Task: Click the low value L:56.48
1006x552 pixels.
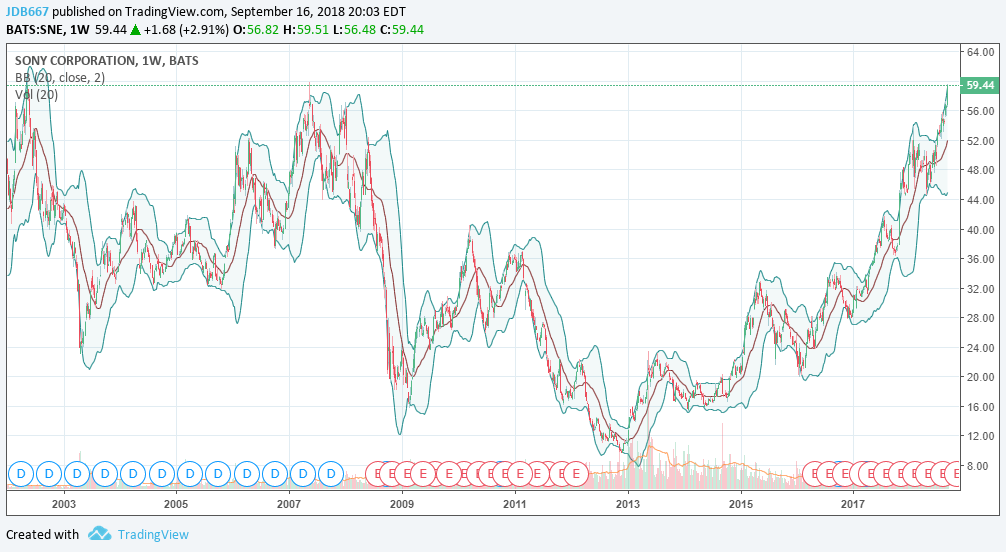Action: 354,30
